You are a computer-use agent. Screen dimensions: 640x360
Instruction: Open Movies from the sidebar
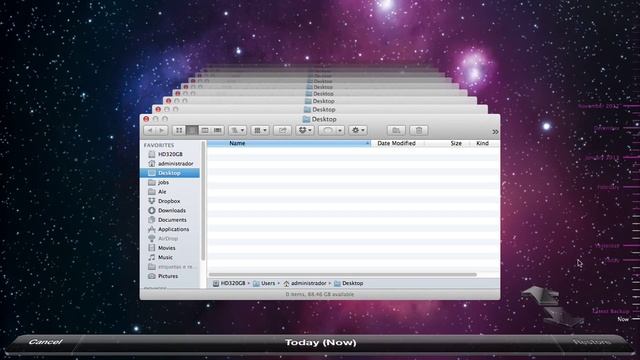tap(170, 248)
